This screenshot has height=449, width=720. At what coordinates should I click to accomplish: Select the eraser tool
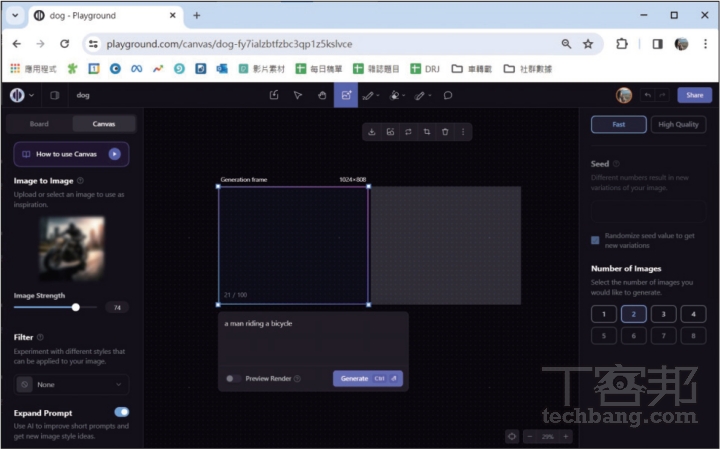click(420, 95)
